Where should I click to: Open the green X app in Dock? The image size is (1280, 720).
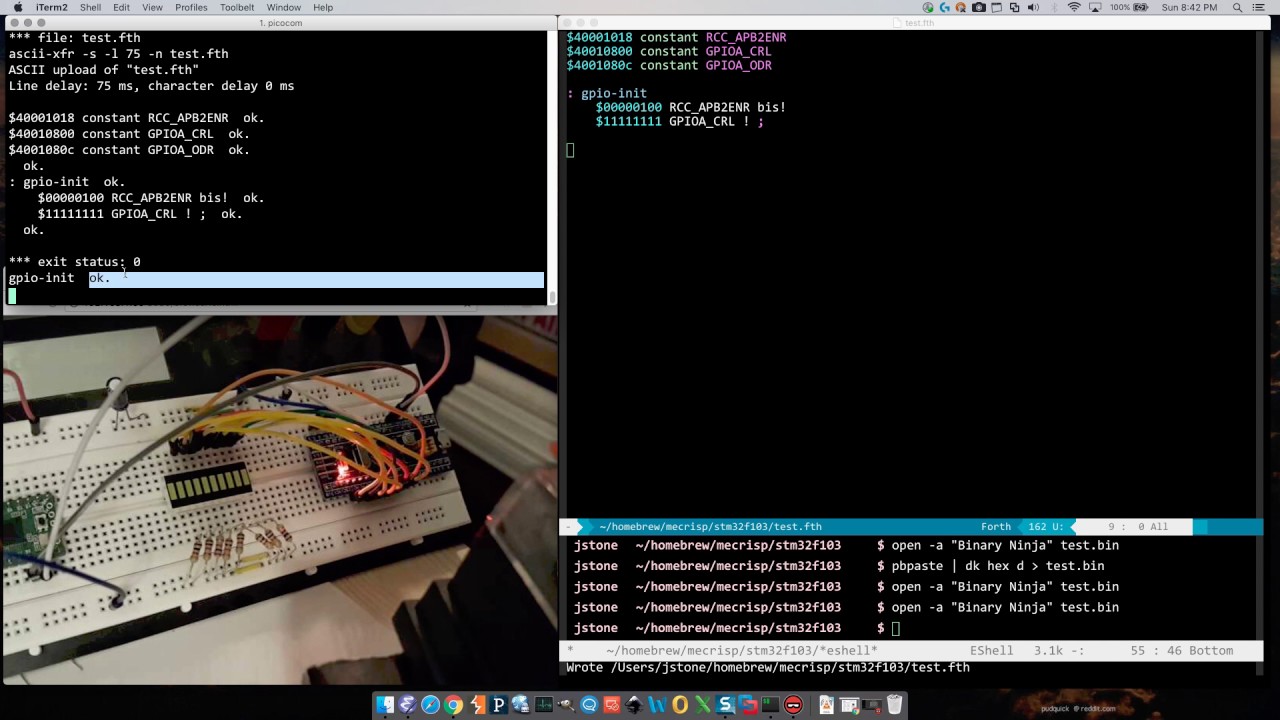point(703,705)
